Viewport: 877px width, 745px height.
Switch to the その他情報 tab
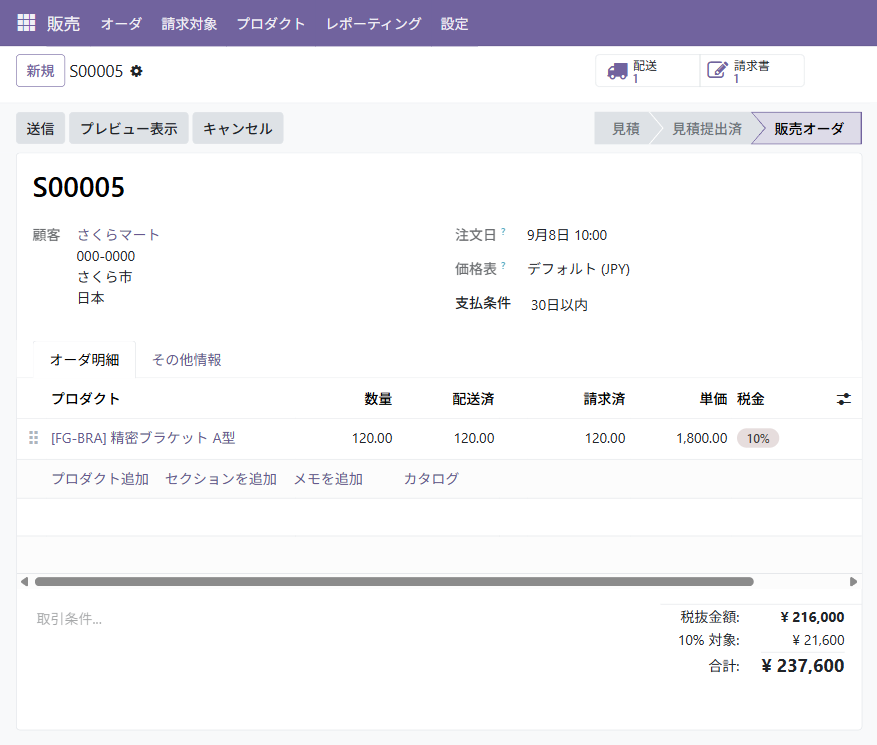coord(187,360)
